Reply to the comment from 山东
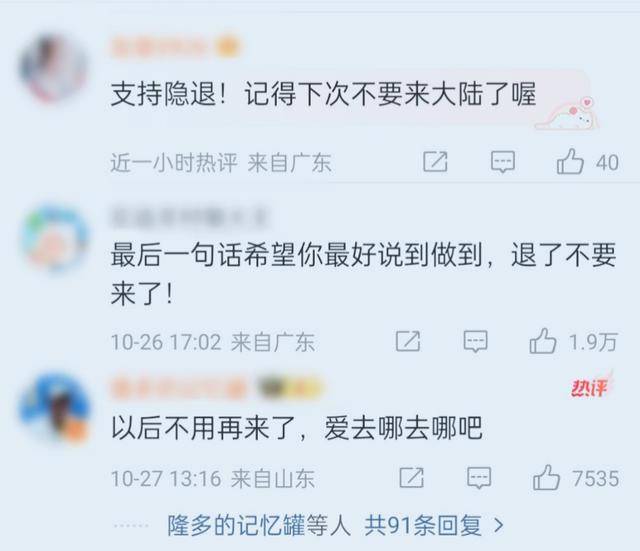This screenshot has height=551, width=640. 479,478
